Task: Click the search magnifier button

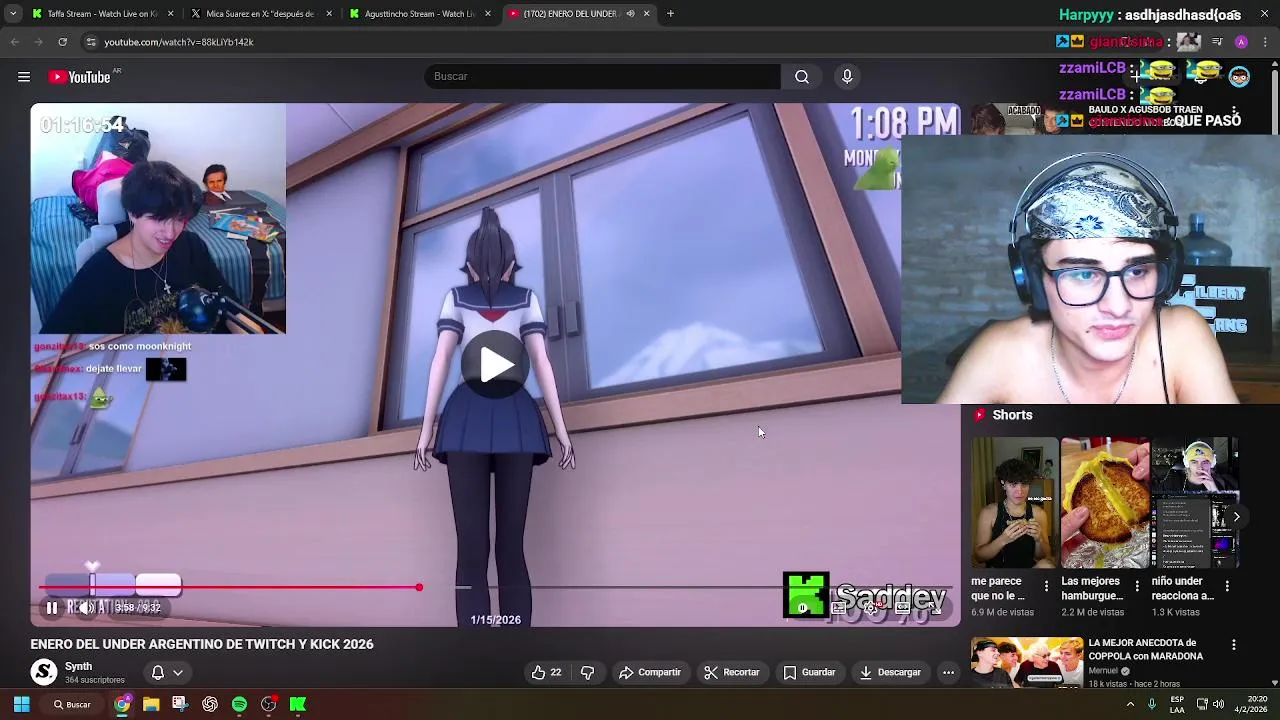Action: click(x=802, y=77)
